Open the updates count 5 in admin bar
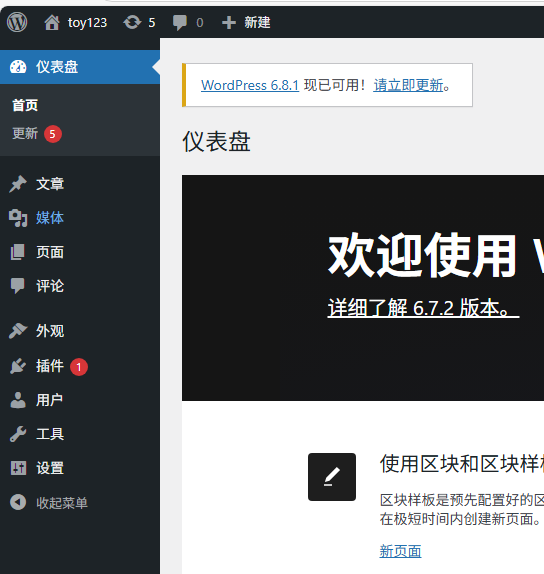 coord(152,23)
